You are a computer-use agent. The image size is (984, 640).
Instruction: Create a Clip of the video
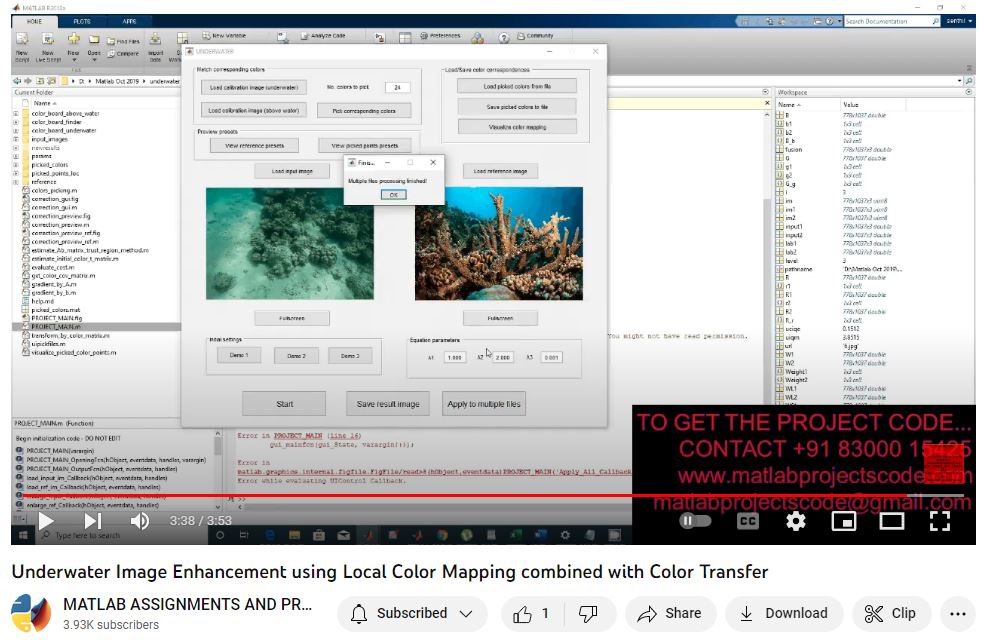891,614
